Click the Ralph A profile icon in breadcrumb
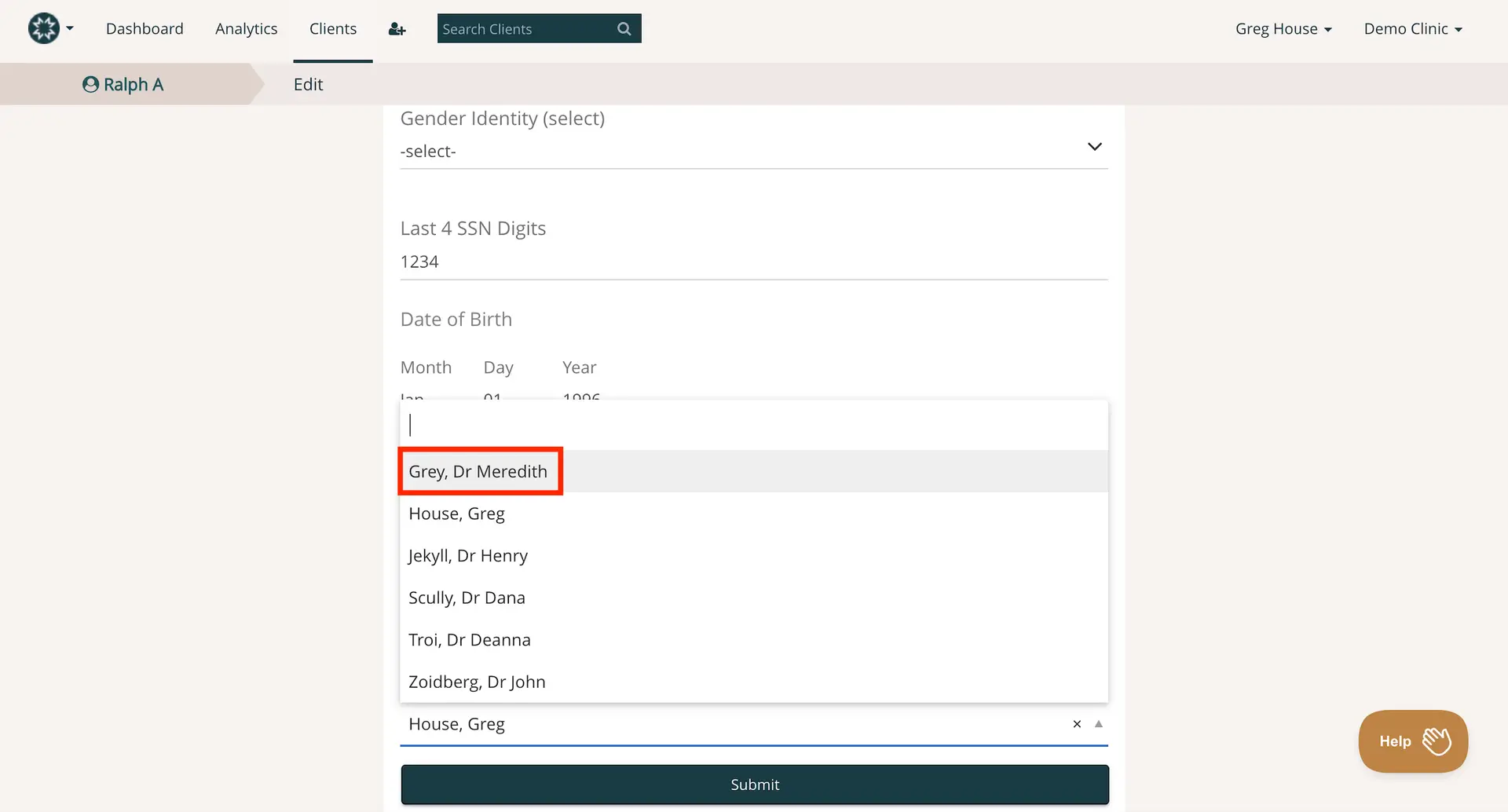 [90, 84]
